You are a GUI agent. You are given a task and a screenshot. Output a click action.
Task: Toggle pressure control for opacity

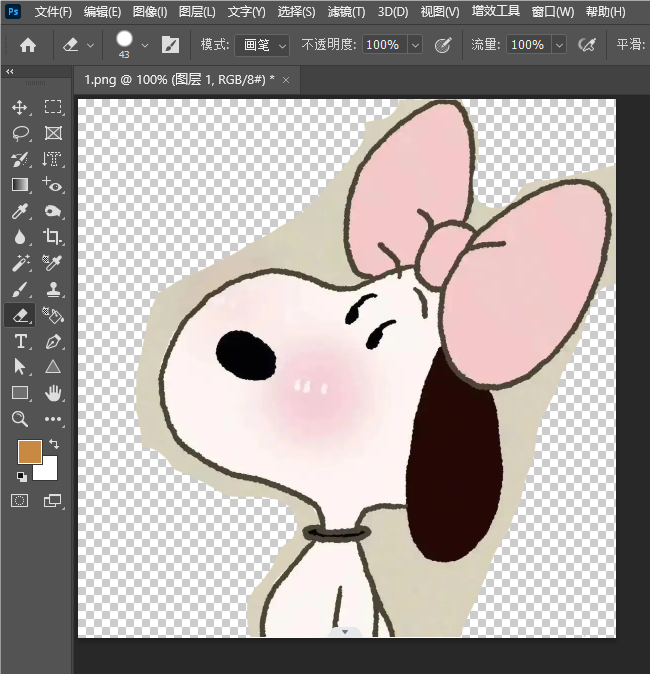tap(443, 45)
